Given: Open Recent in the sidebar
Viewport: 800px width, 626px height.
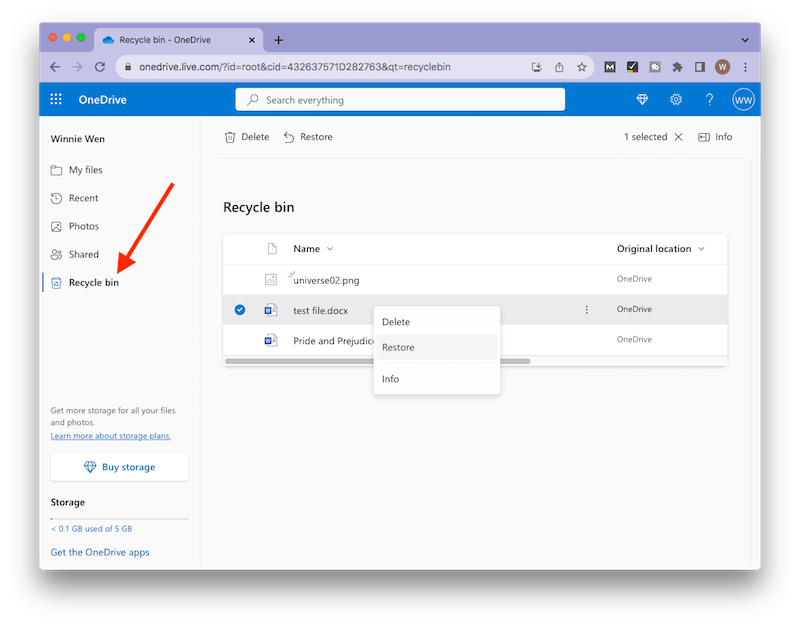Looking at the screenshot, I should pyautogui.click(x=74, y=198).
